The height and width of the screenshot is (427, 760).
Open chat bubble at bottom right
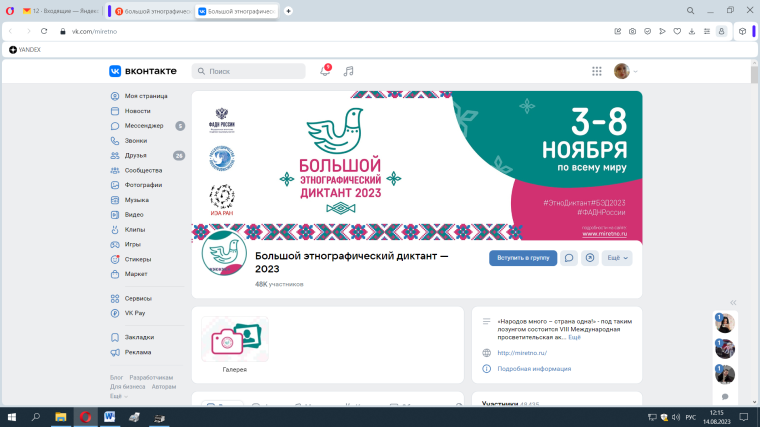coord(725,396)
